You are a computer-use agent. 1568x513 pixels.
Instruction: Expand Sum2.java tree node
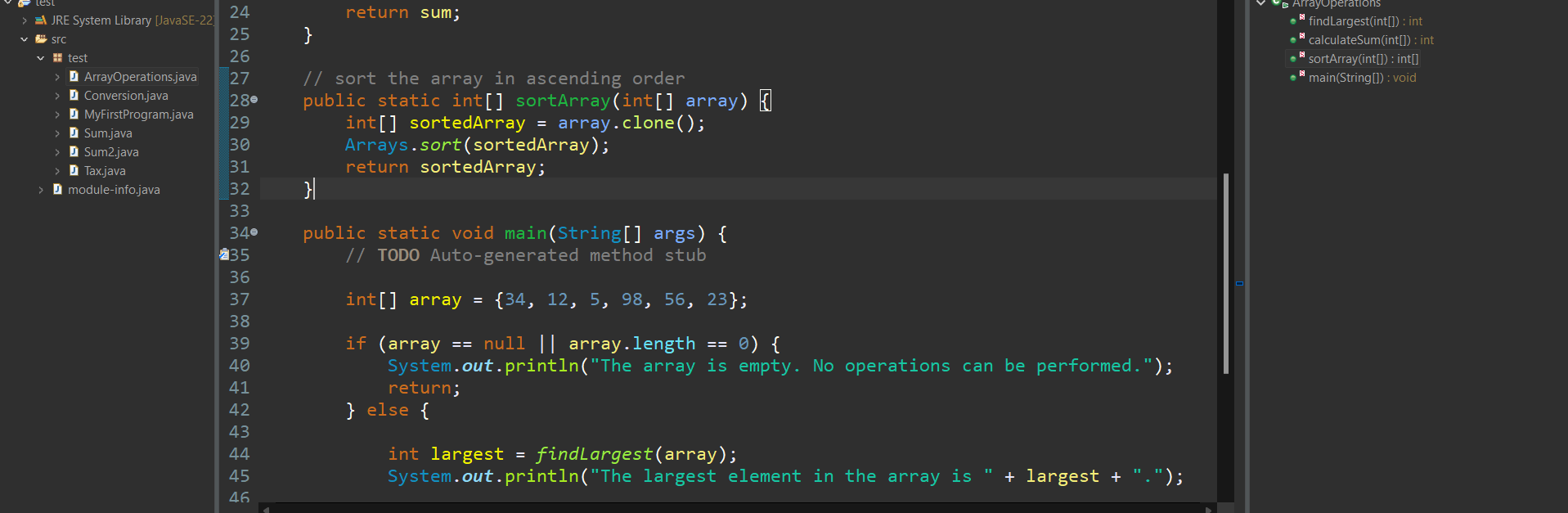(57, 152)
